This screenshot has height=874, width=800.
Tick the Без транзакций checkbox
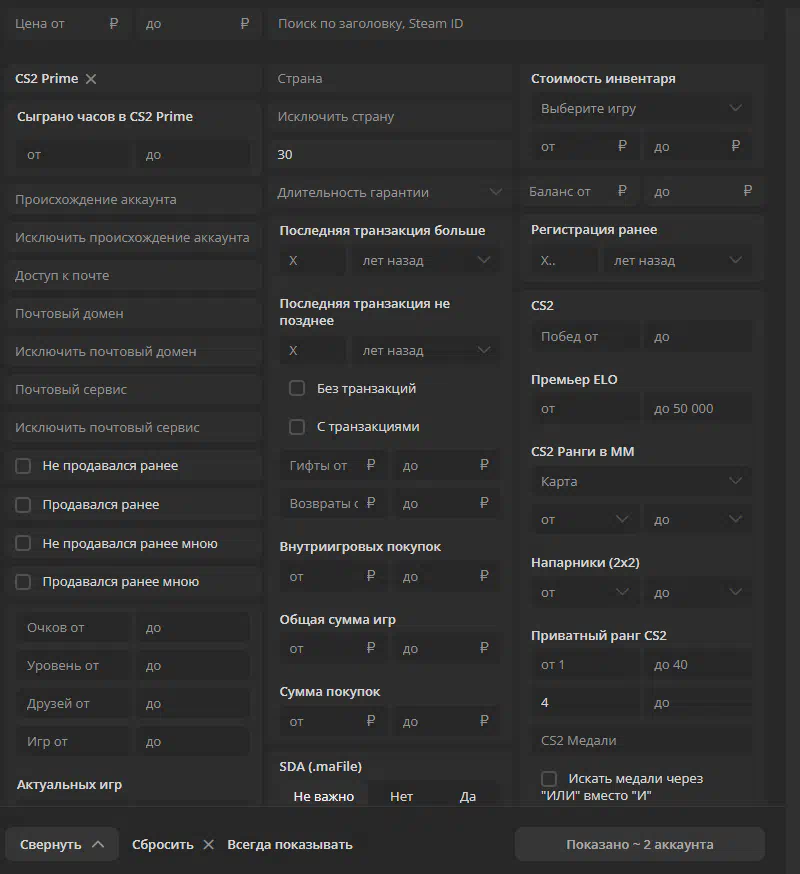click(x=297, y=388)
